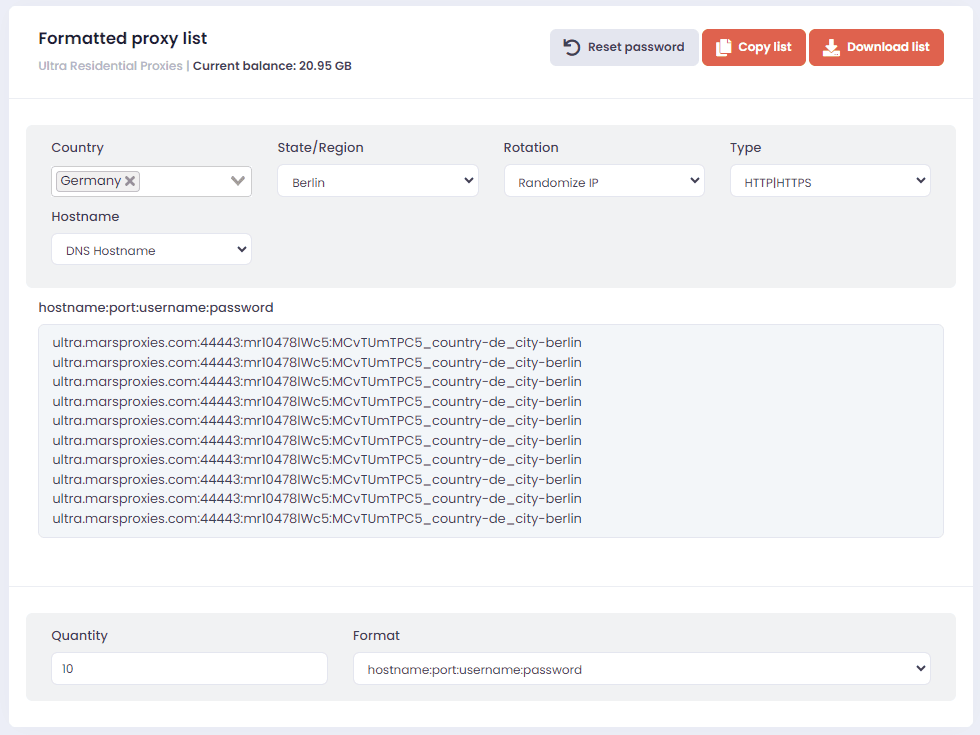Click the copy icon on Copy list
The height and width of the screenshot is (735, 980).
point(724,47)
